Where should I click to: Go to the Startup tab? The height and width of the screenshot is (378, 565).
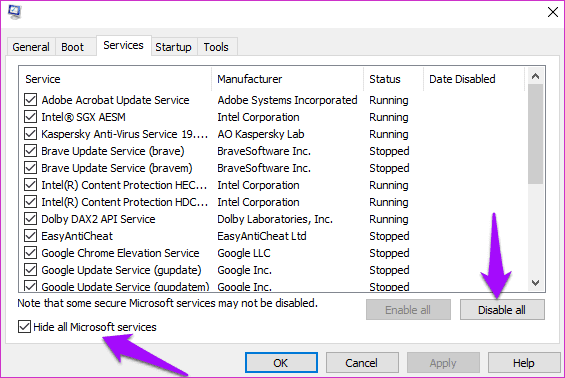pyautogui.click(x=173, y=47)
